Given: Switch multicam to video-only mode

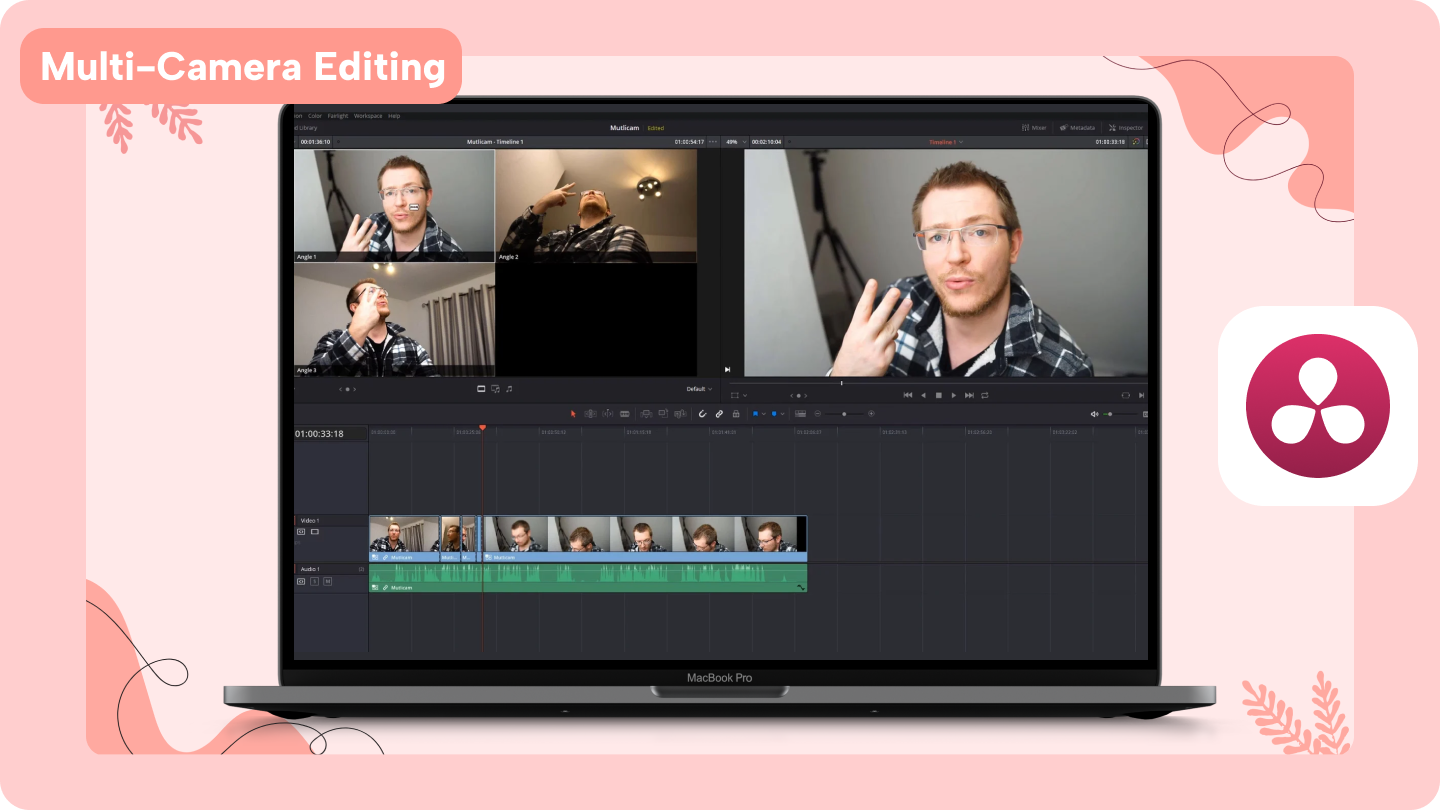Looking at the screenshot, I should click(x=481, y=388).
